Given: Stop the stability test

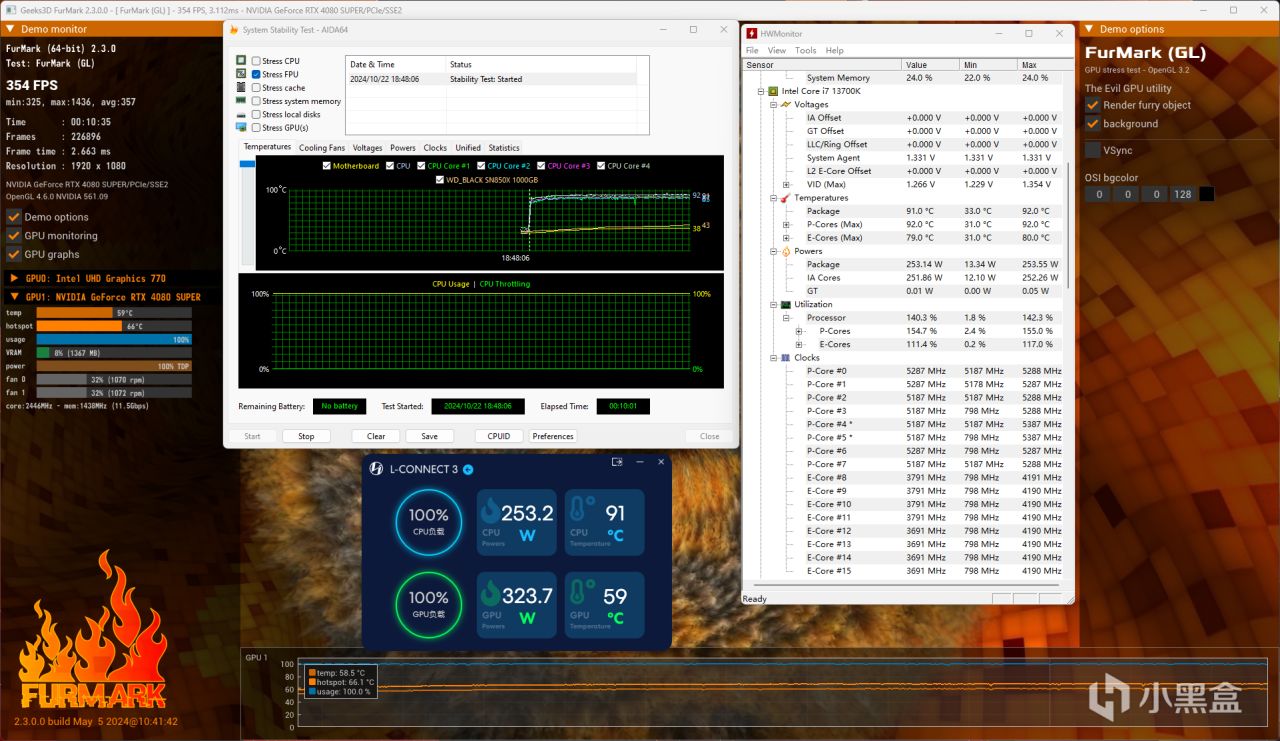Looking at the screenshot, I should [306, 436].
